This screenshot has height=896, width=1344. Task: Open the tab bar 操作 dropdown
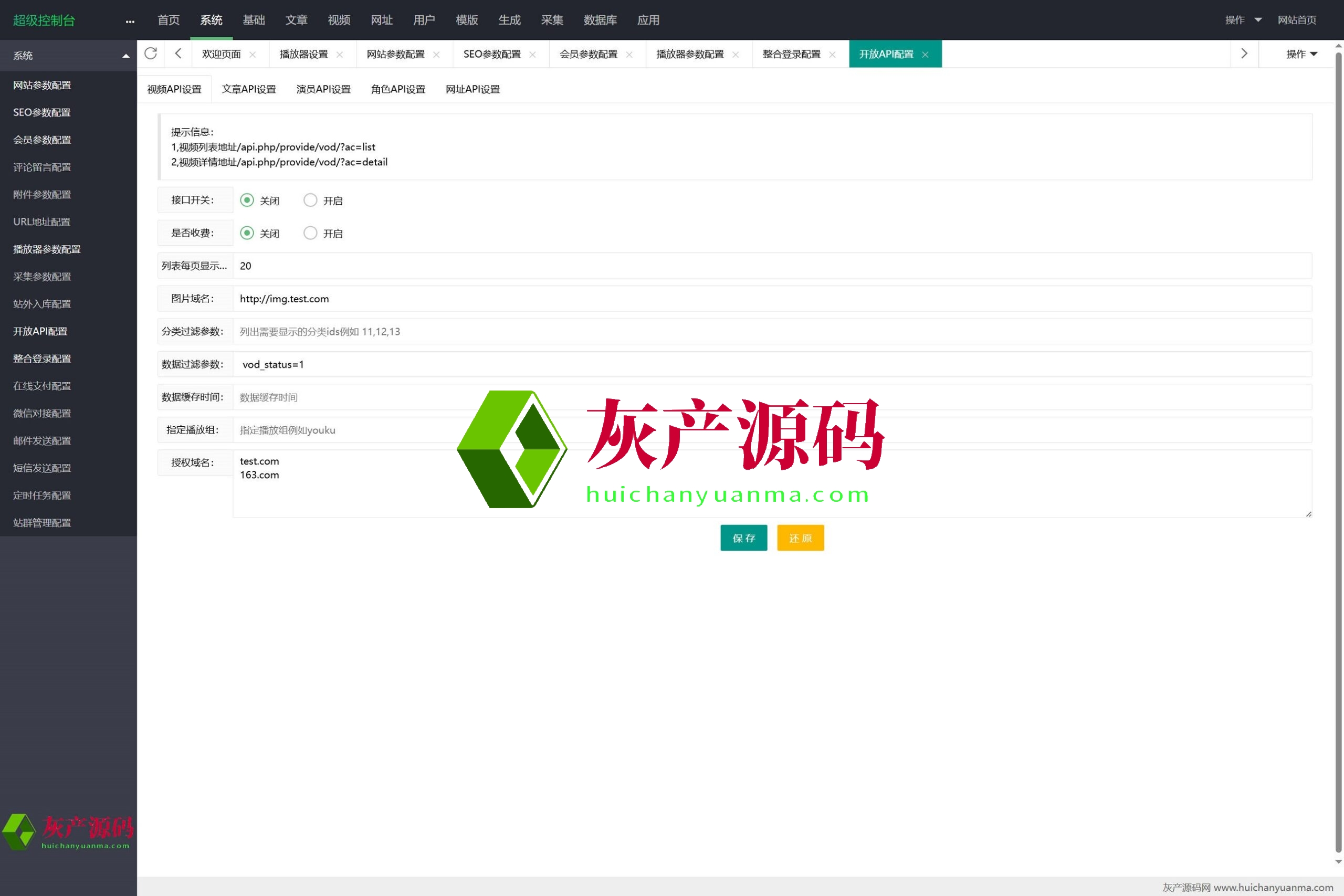tap(1301, 54)
